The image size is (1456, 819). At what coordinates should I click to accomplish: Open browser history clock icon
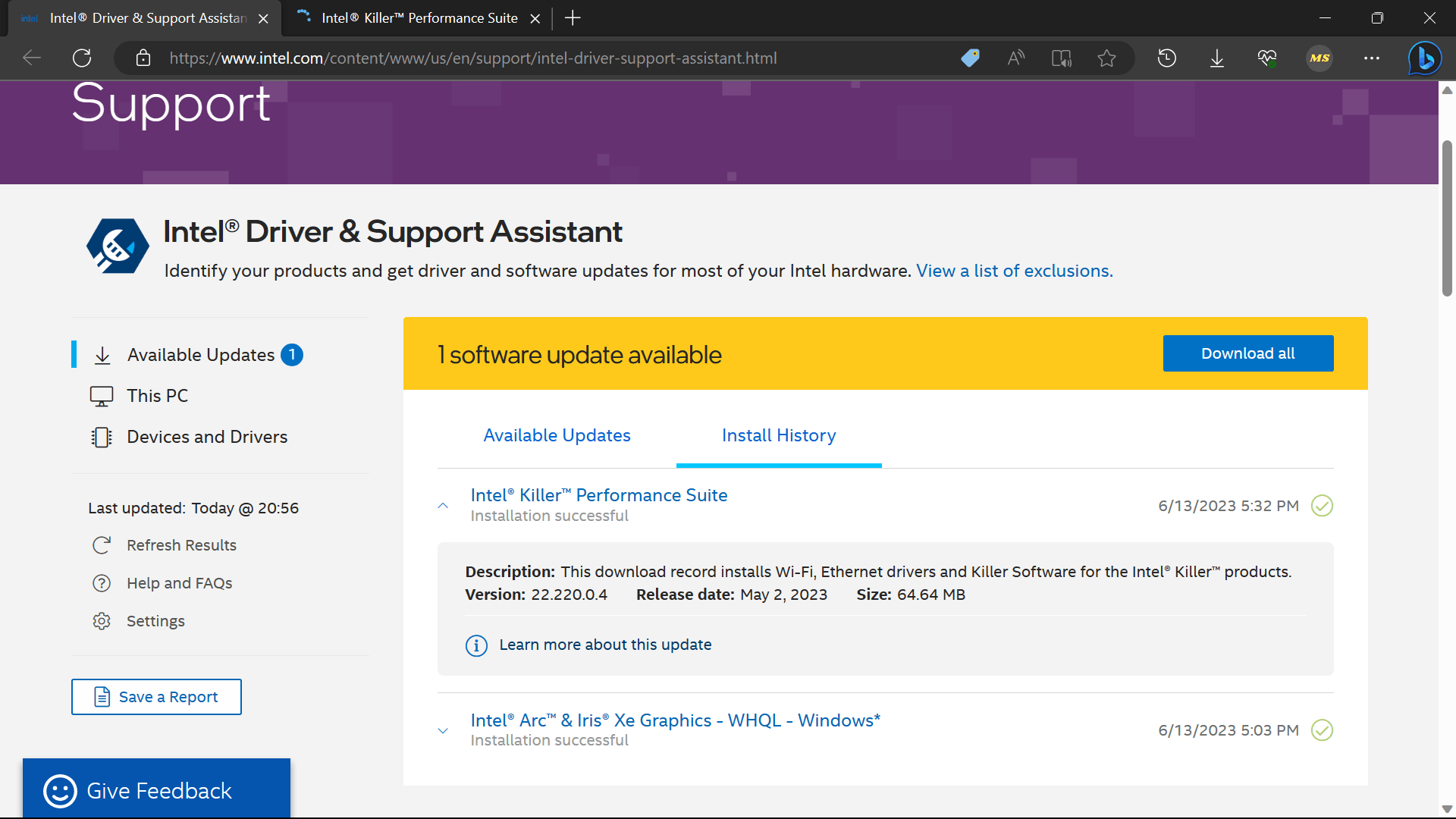(x=1167, y=58)
